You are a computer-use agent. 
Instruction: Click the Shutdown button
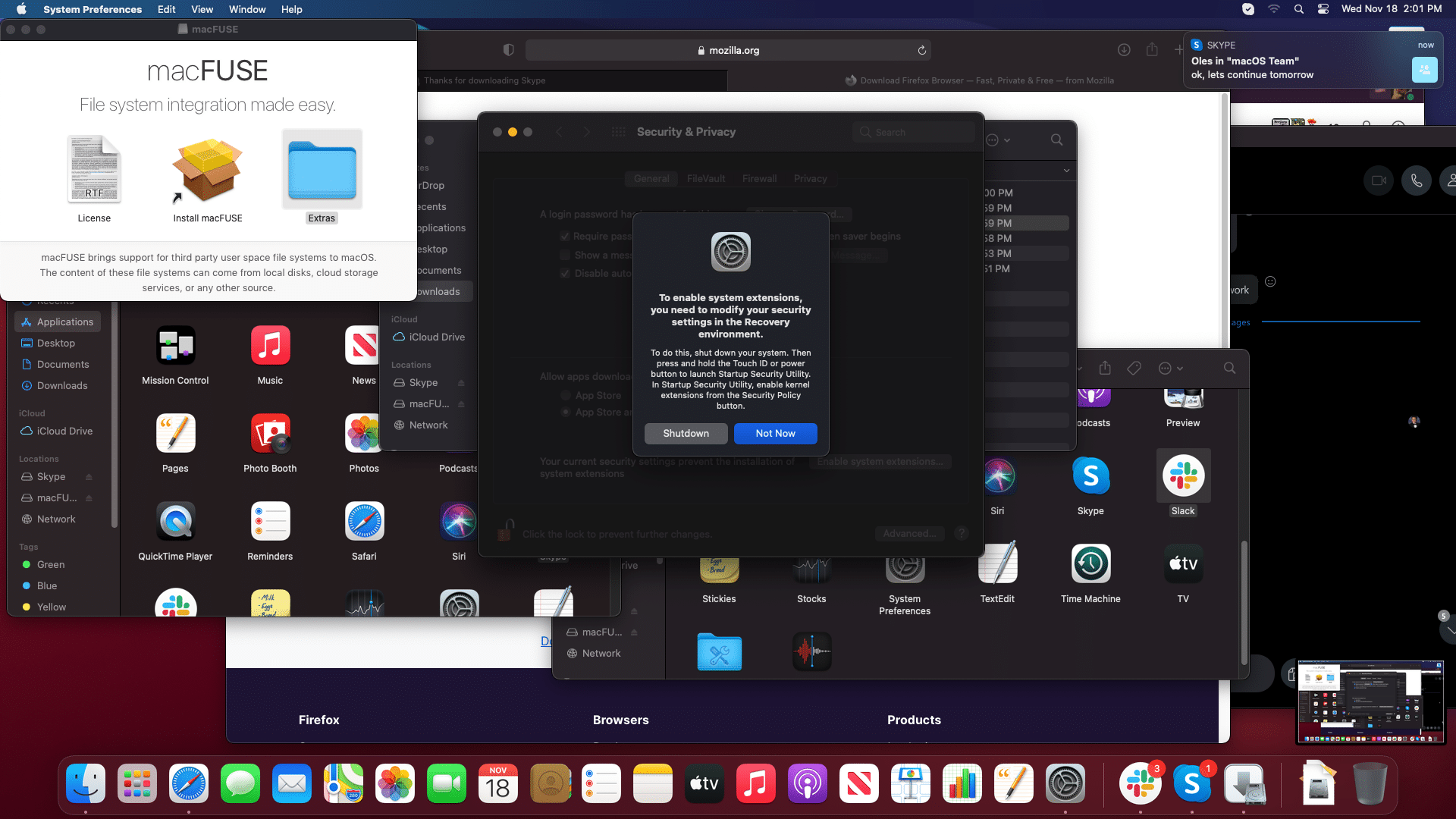point(686,433)
